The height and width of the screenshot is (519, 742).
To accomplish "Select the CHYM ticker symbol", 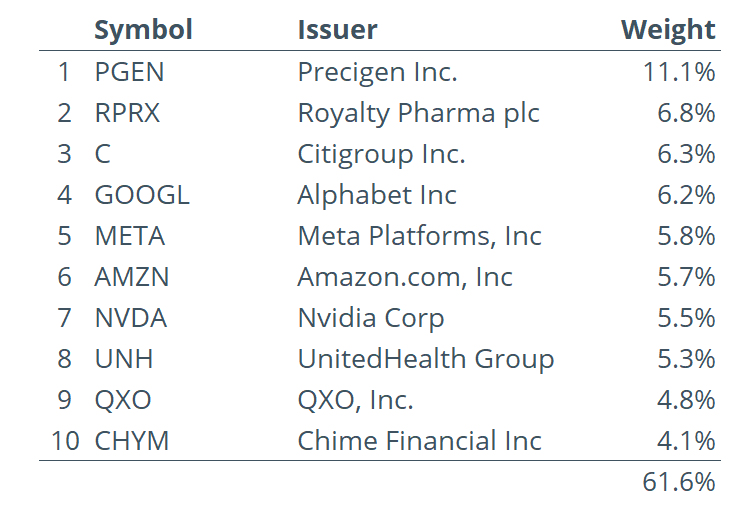I will point(132,441).
